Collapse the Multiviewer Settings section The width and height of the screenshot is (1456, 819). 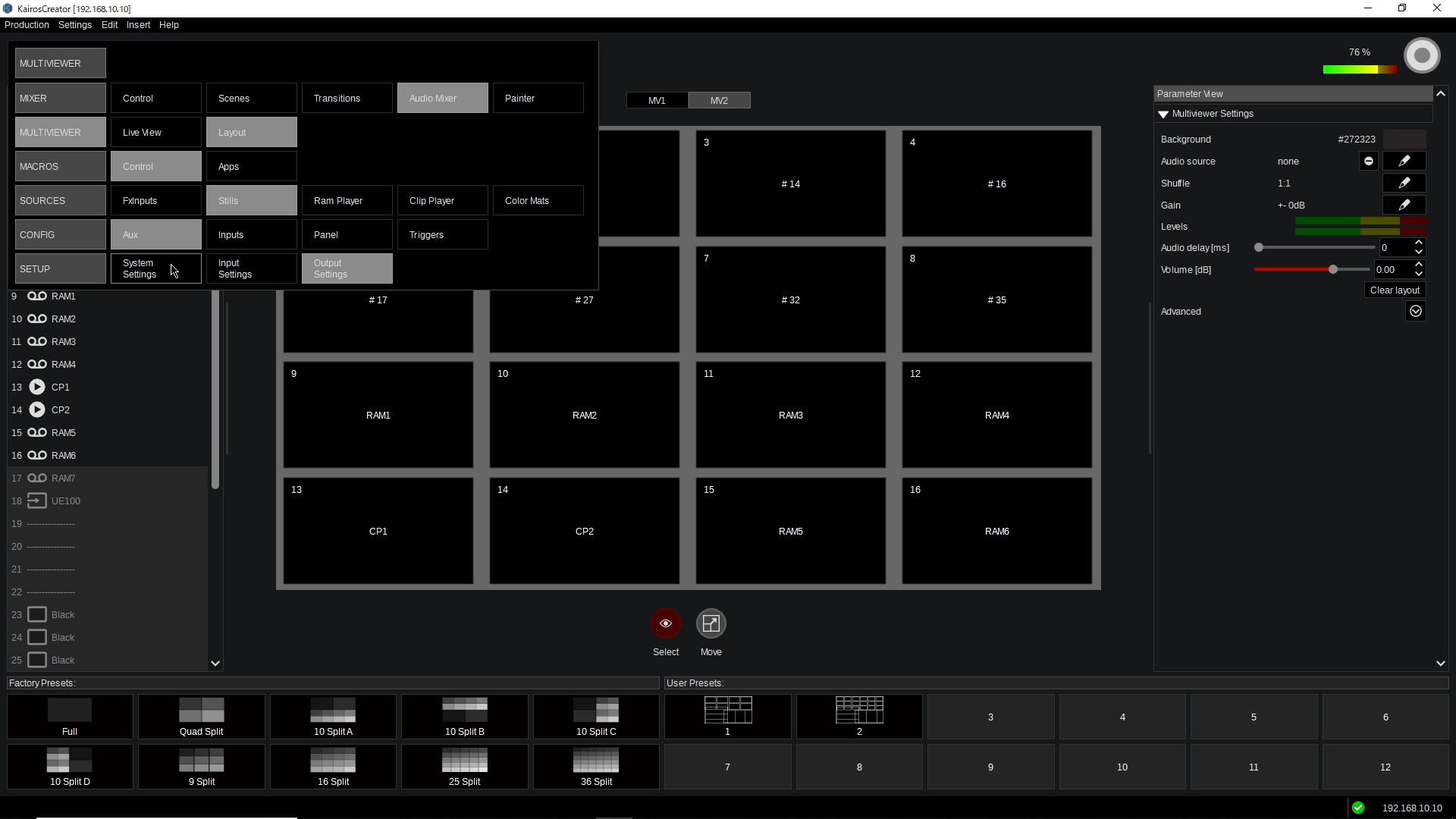pos(1163,114)
